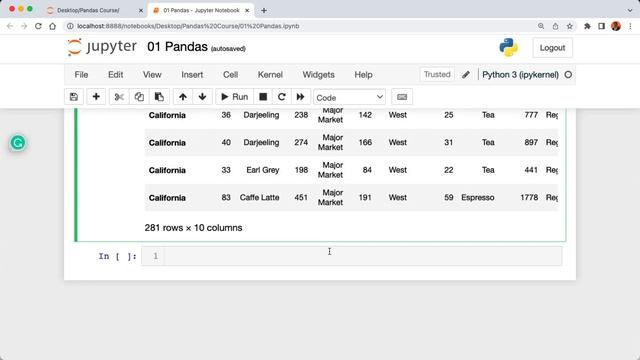Open the Edit menu

click(x=116, y=75)
